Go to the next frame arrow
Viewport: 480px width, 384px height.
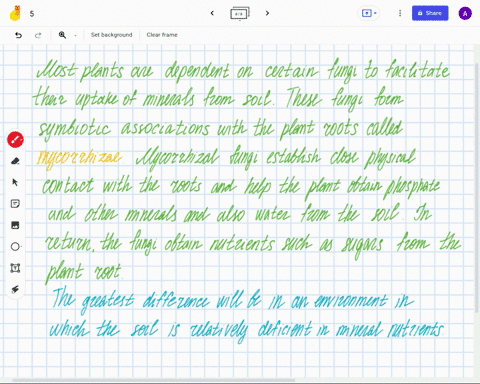[267, 13]
